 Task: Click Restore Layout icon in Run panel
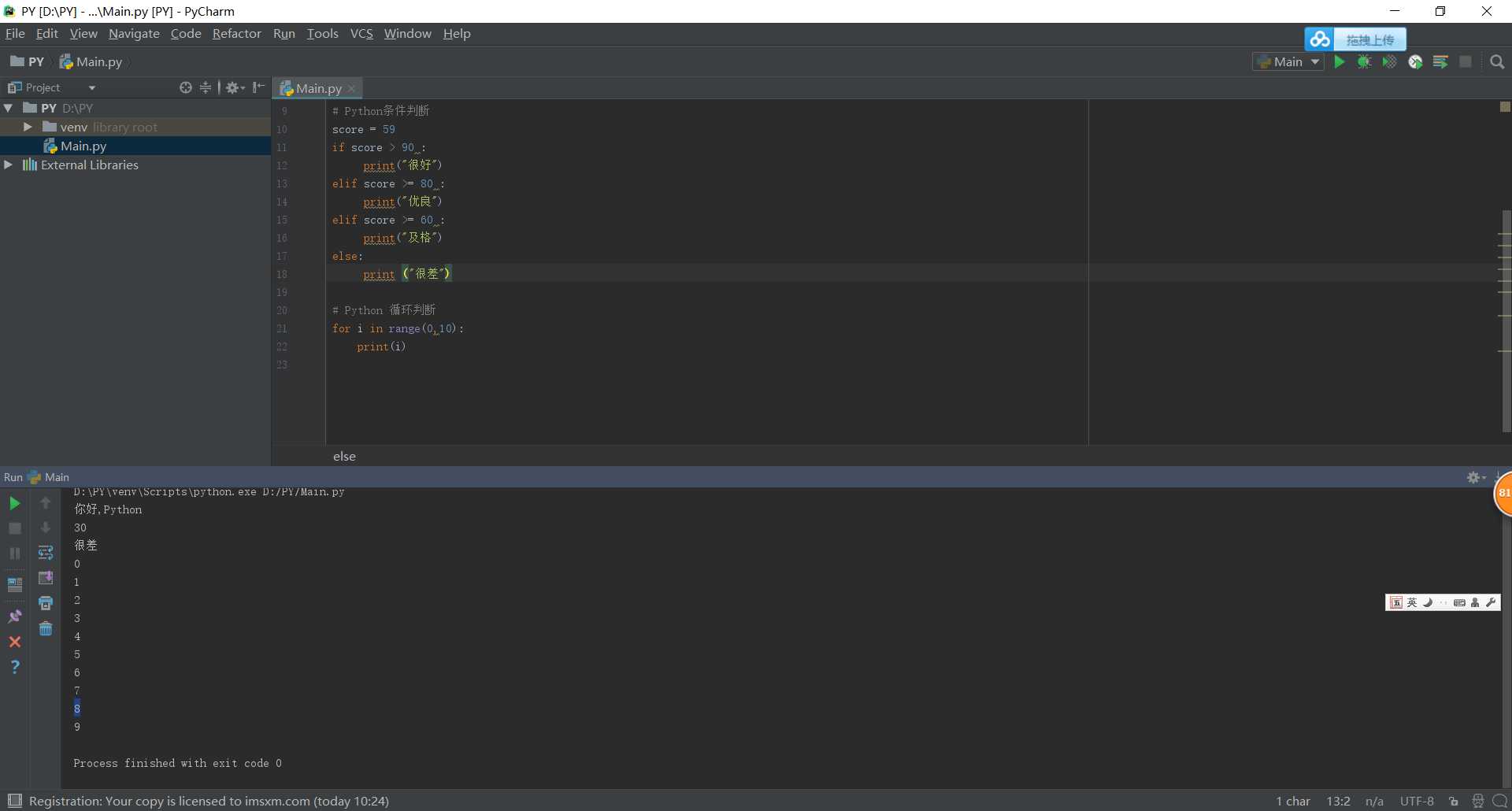(14, 585)
